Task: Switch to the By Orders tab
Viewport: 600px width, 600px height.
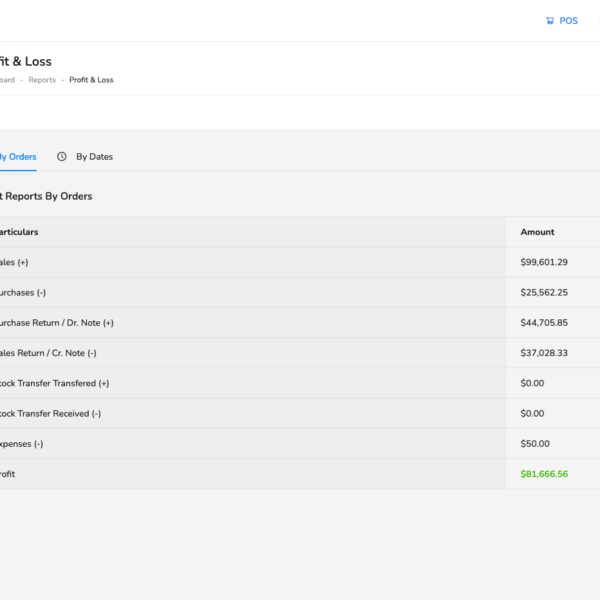Action: click(x=18, y=157)
